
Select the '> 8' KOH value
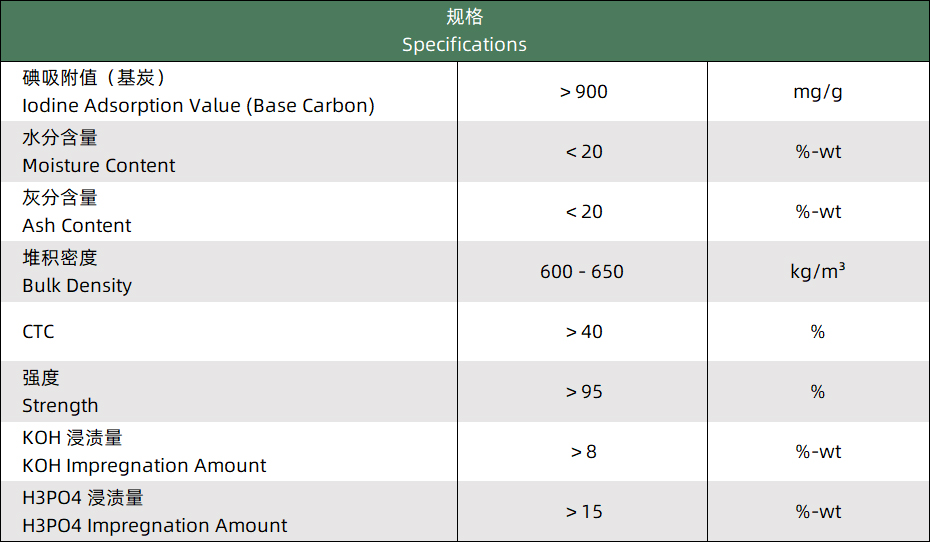pyautogui.click(x=584, y=452)
